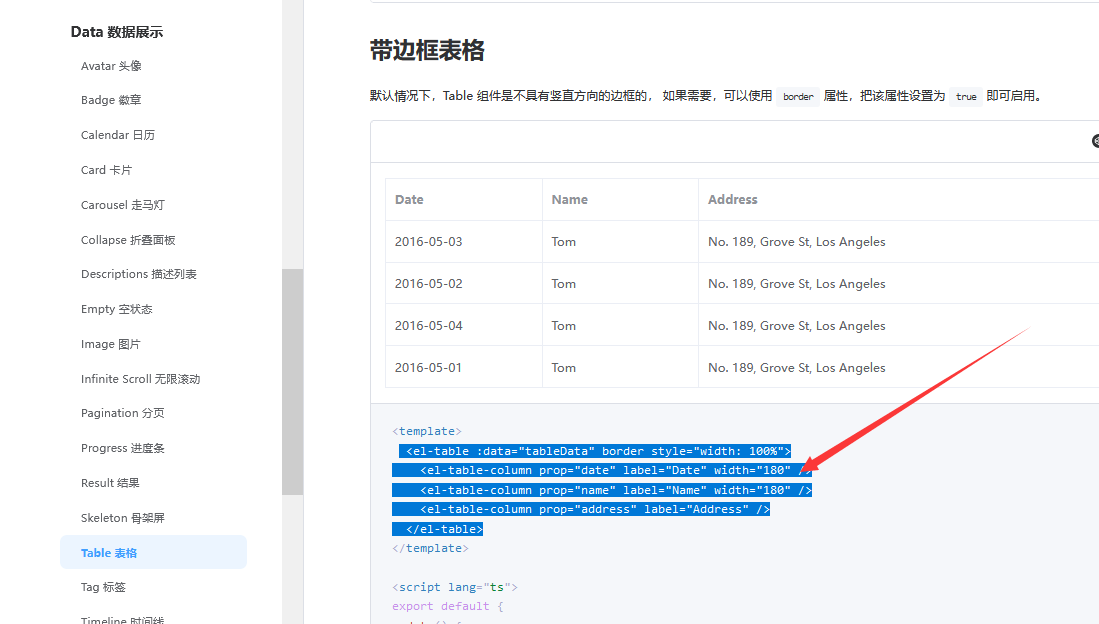Click address cell in 2016-05-03 row

(x=899, y=242)
